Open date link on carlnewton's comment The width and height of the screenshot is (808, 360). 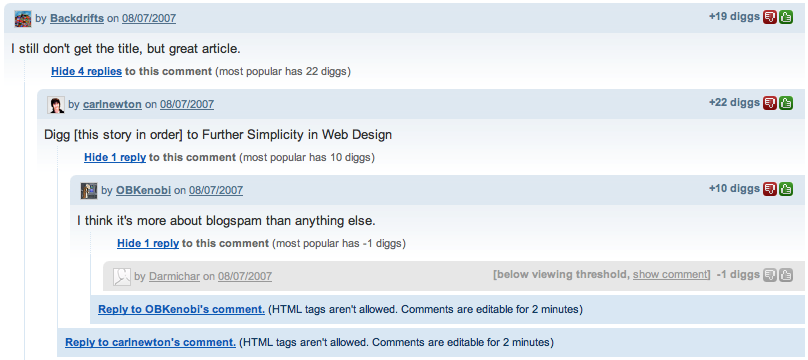click(187, 105)
